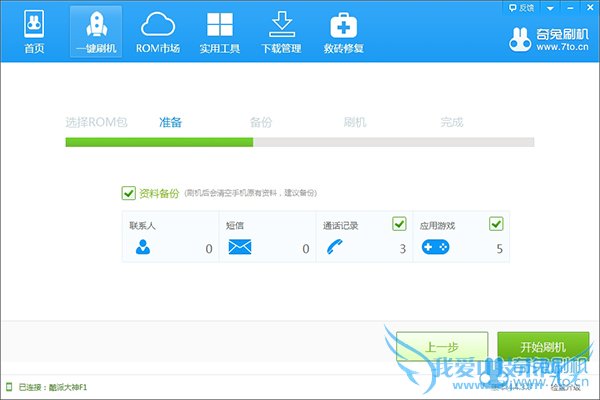Click the 应用游戏 gamepad icon
Screen dimensions: 600x400
pos(435,247)
